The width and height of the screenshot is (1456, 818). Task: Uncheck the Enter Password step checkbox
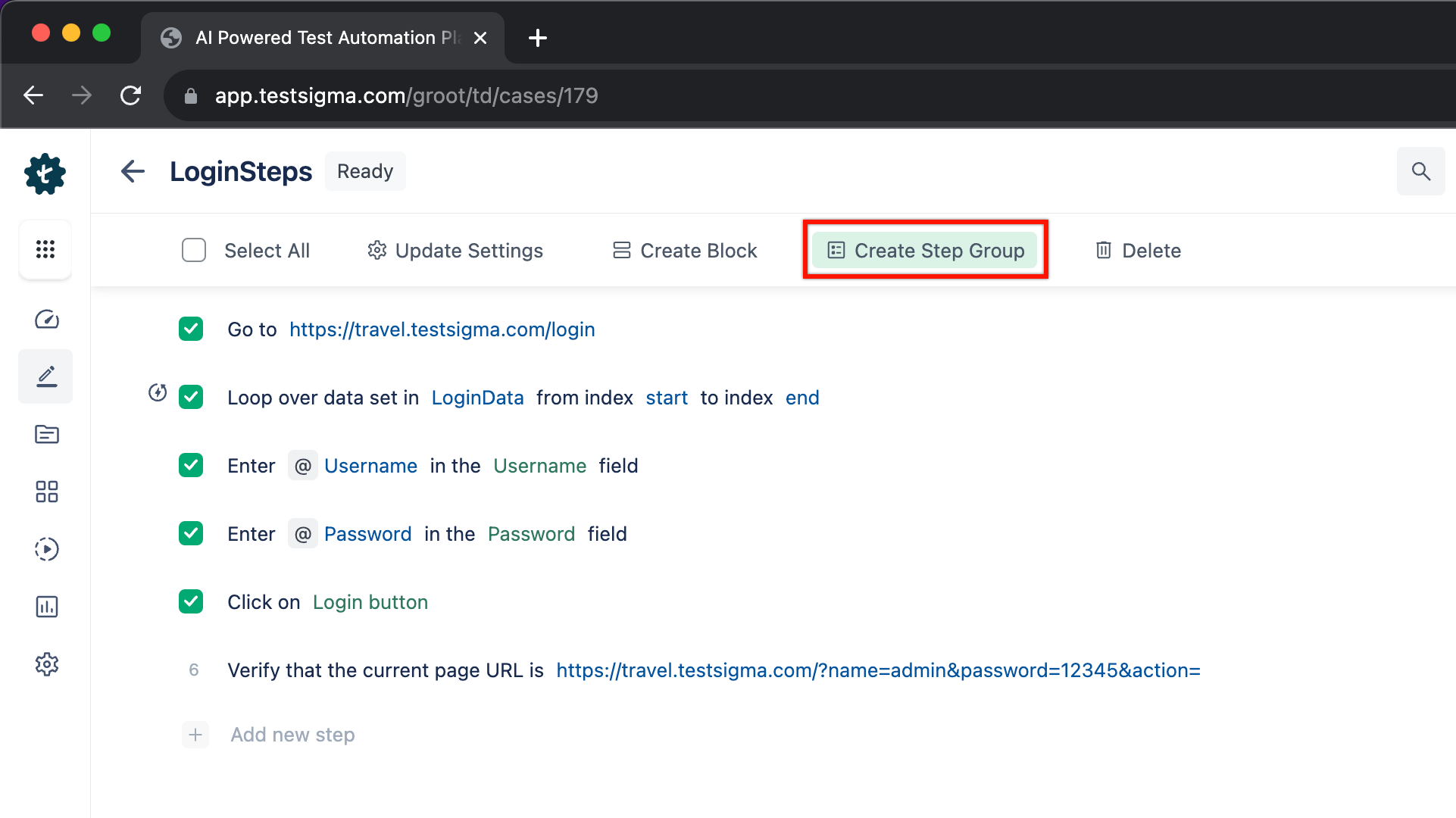[191, 533]
